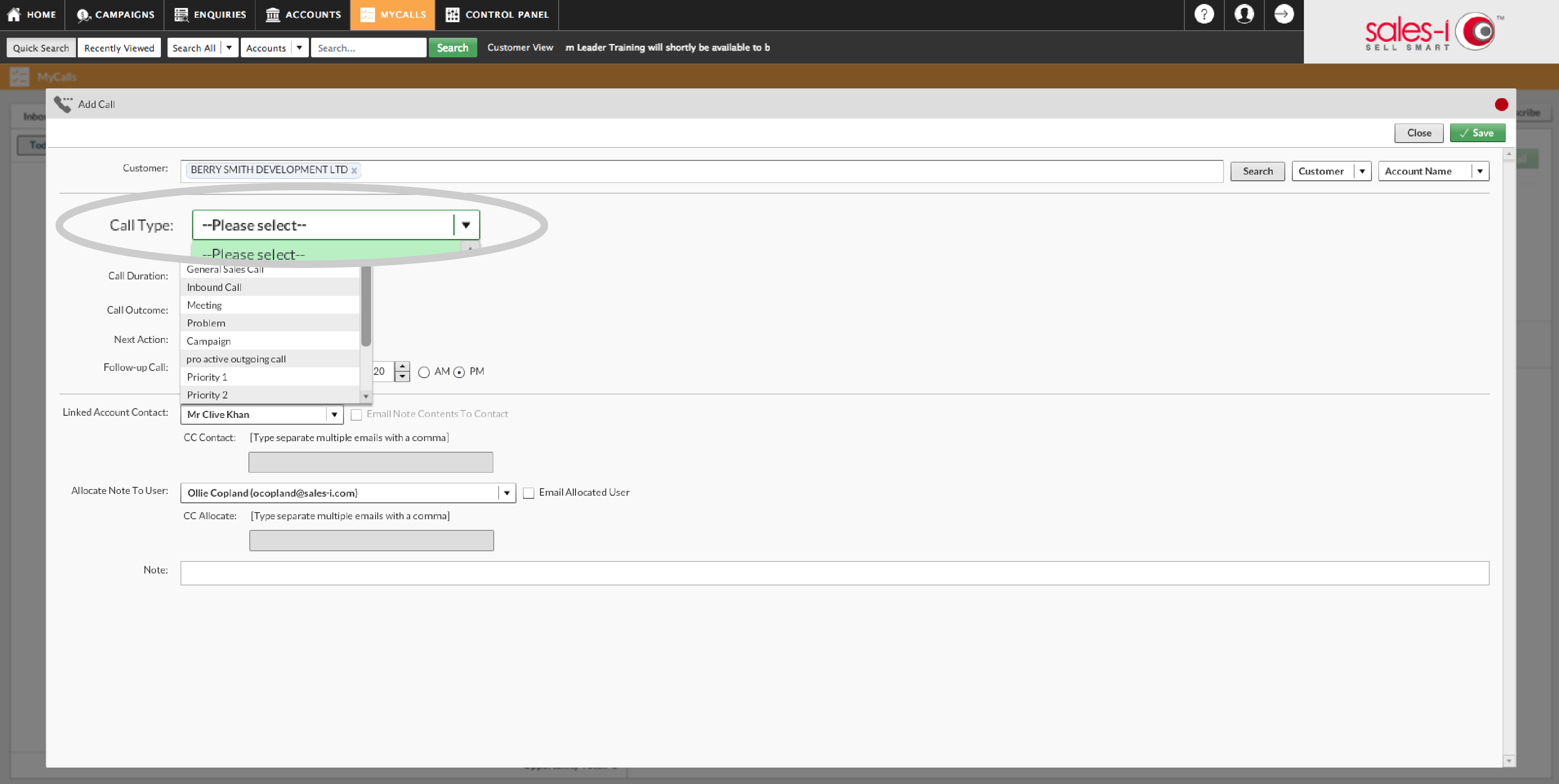Click the logout arrow icon
The height and width of the screenshot is (784, 1559).
(x=1284, y=14)
